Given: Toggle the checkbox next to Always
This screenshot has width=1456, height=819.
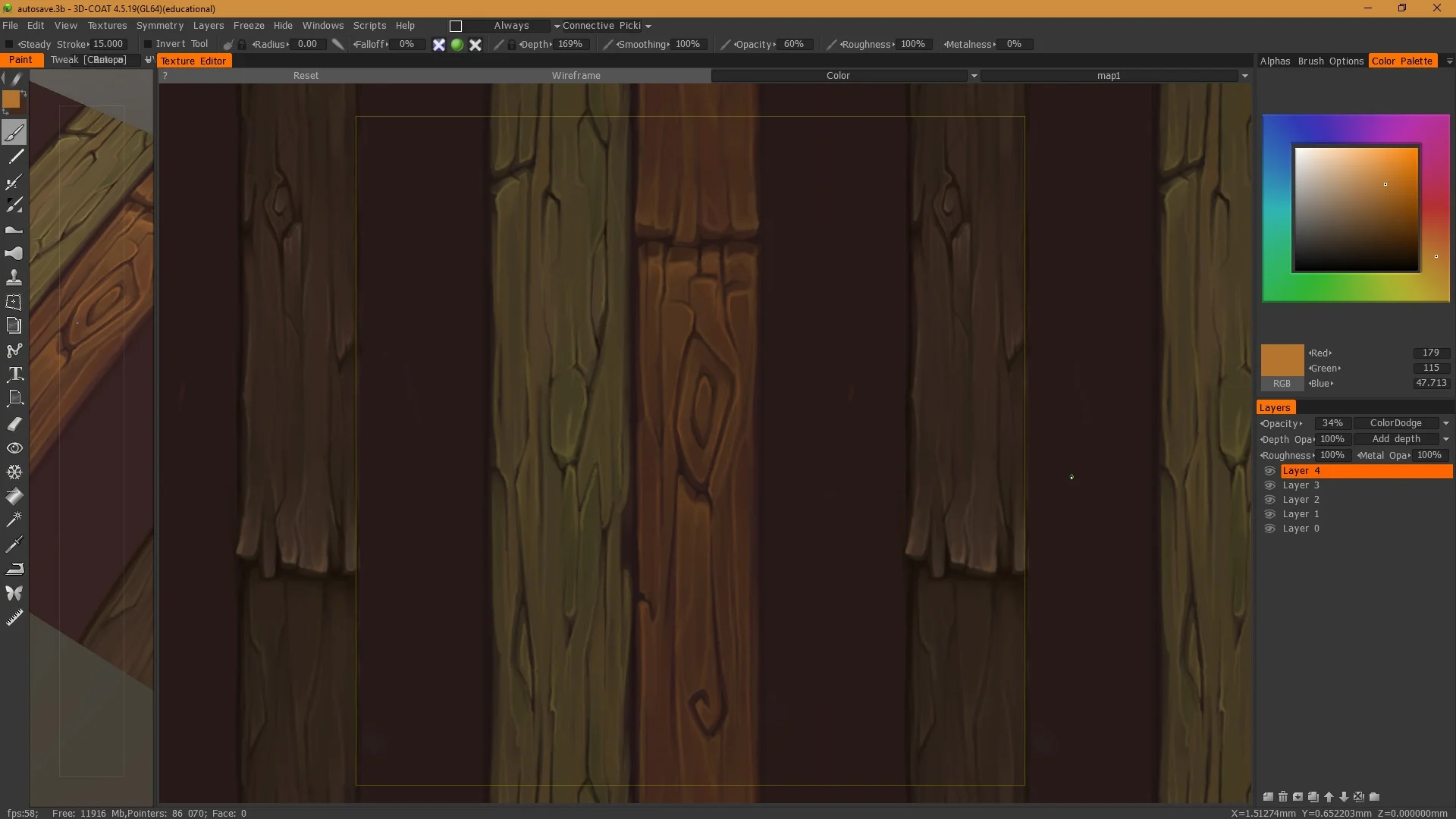Looking at the screenshot, I should [456, 26].
